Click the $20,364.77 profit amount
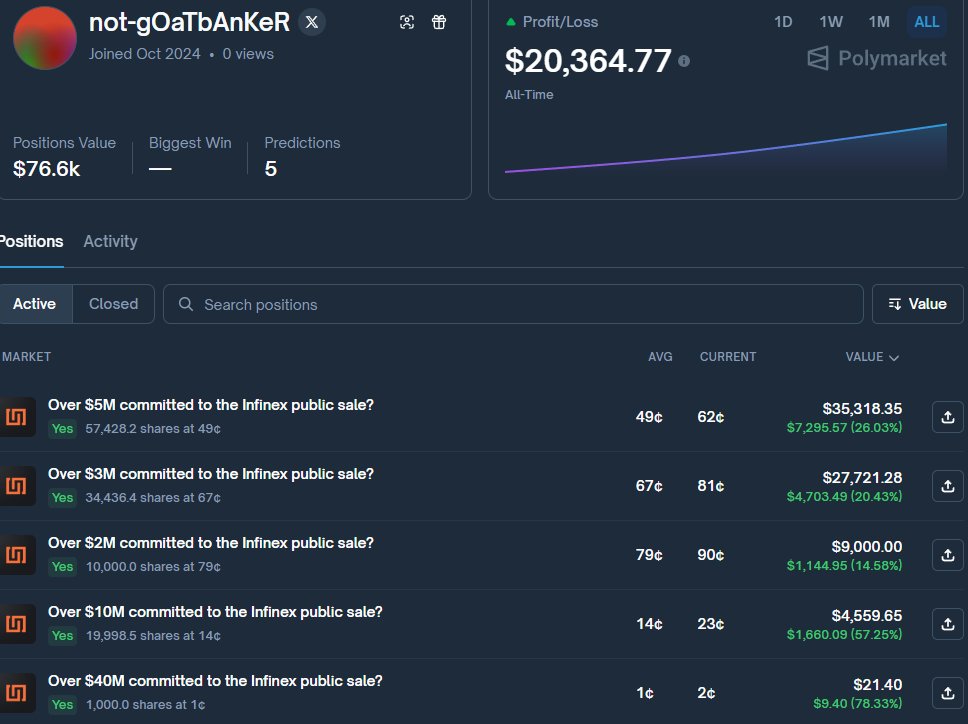The image size is (968, 724). 588,60
